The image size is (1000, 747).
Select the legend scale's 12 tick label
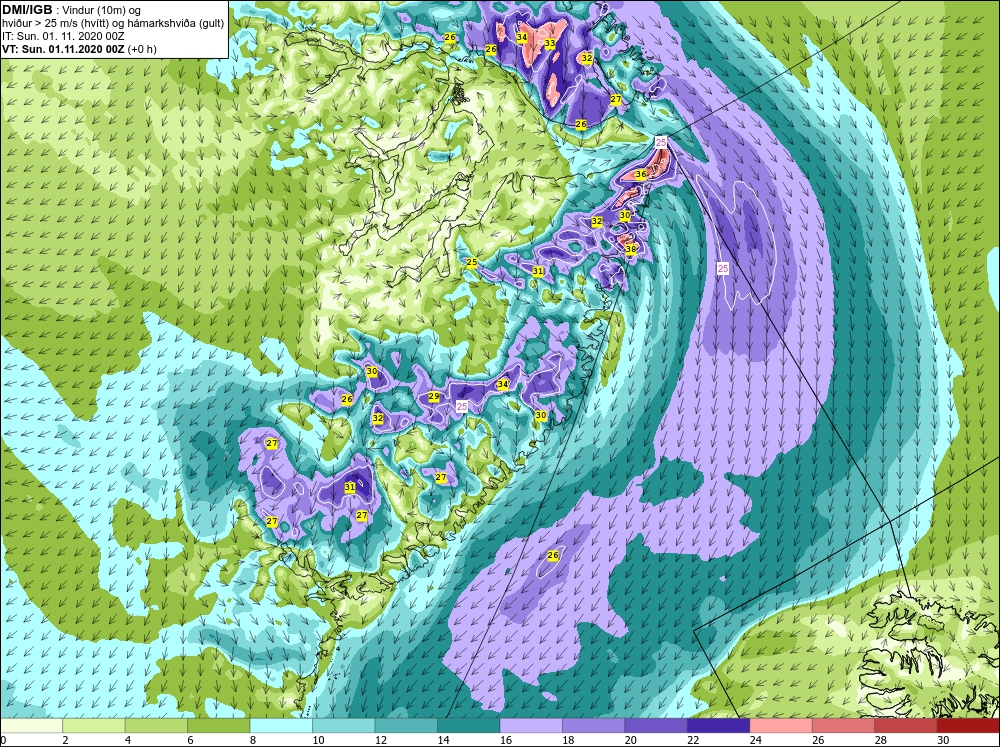click(381, 740)
